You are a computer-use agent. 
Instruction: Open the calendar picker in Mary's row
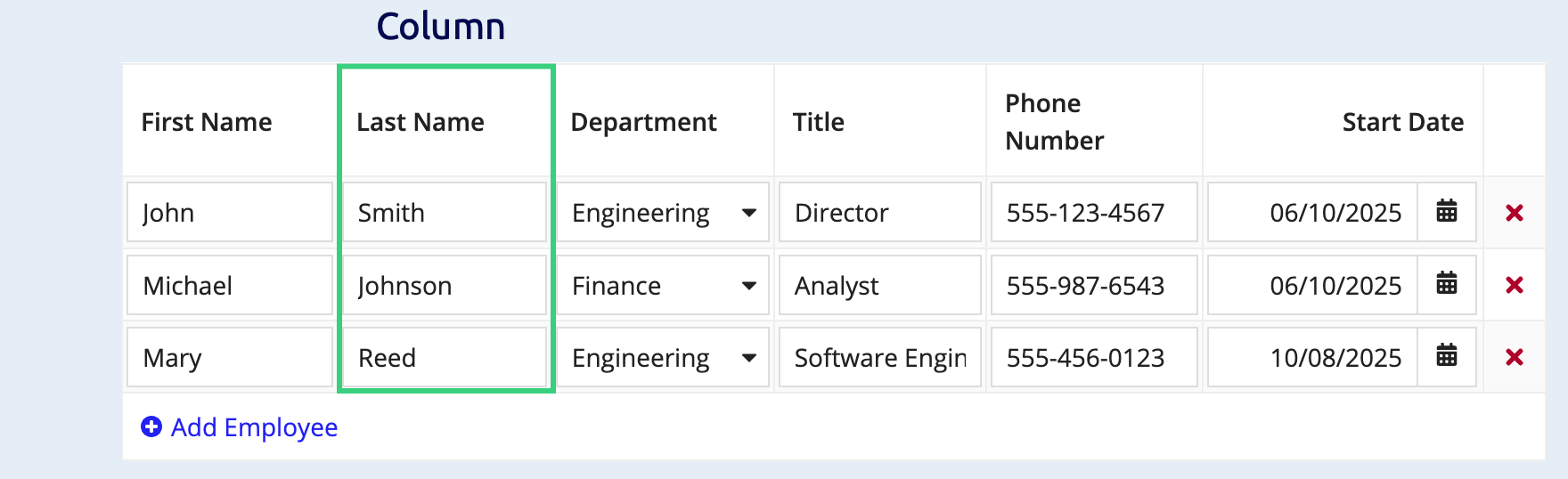pyautogui.click(x=1447, y=356)
